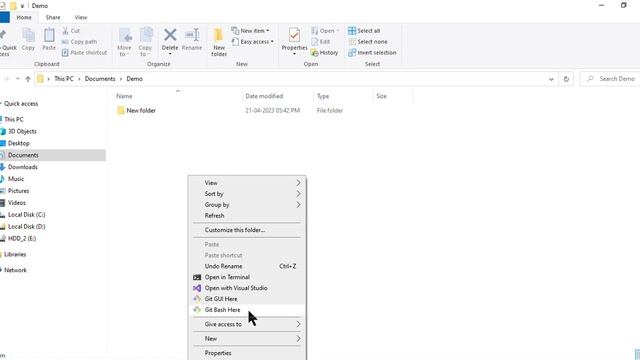The width and height of the screenshot is (640, 360).
Task: Click Documents in the address breadcrumb
Action: coord(100,79)
